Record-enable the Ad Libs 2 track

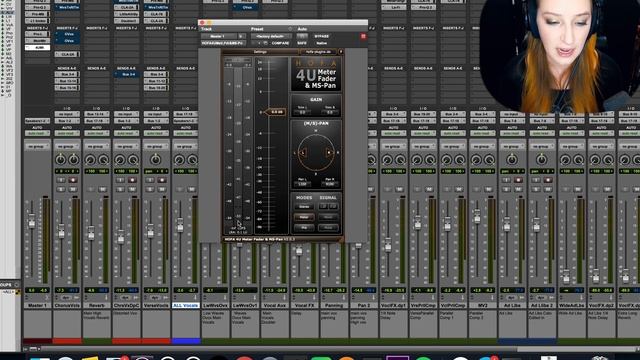548,180
